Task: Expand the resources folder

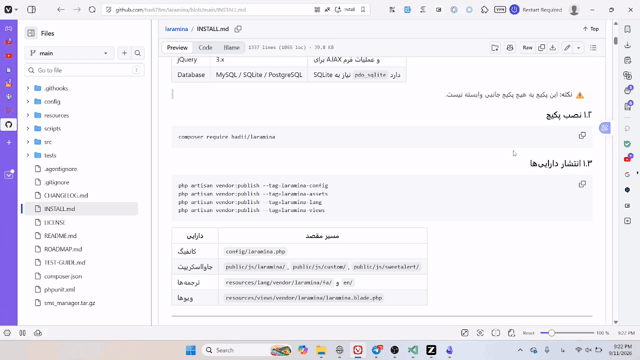Action: click(x=28, y=115)
